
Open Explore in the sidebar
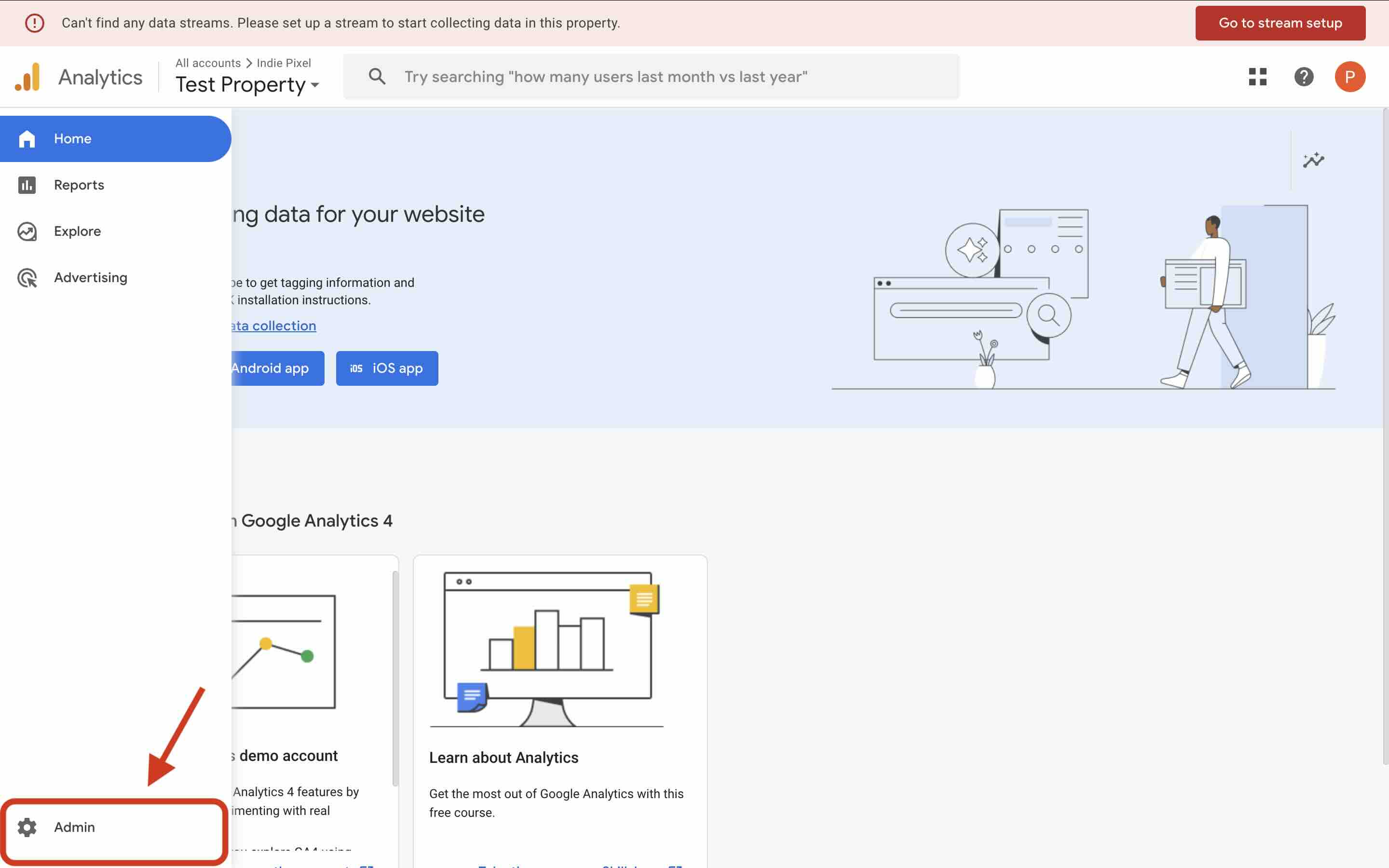point(77,231)
